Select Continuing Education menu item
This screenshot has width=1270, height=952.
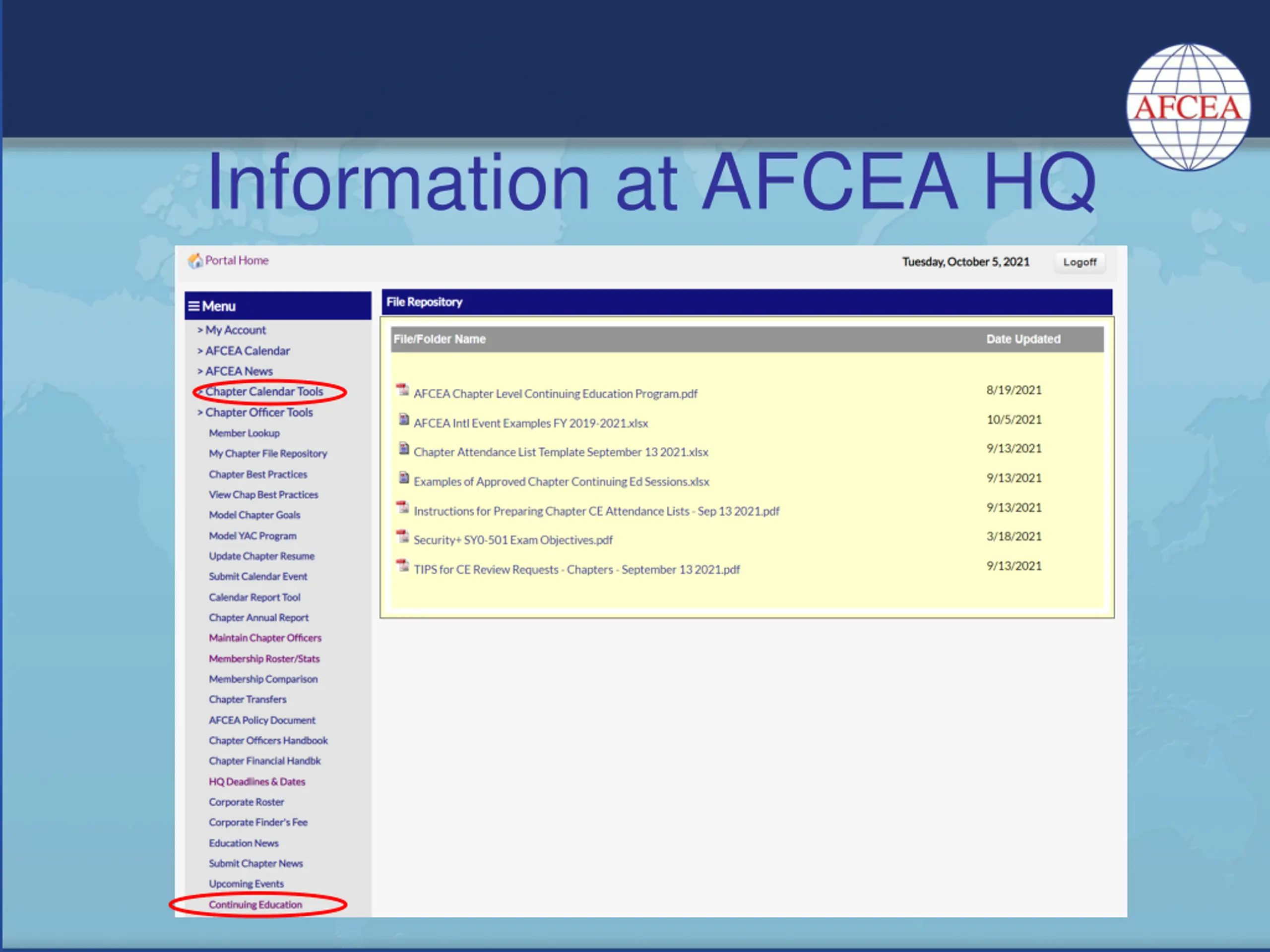tap(255, 904)
